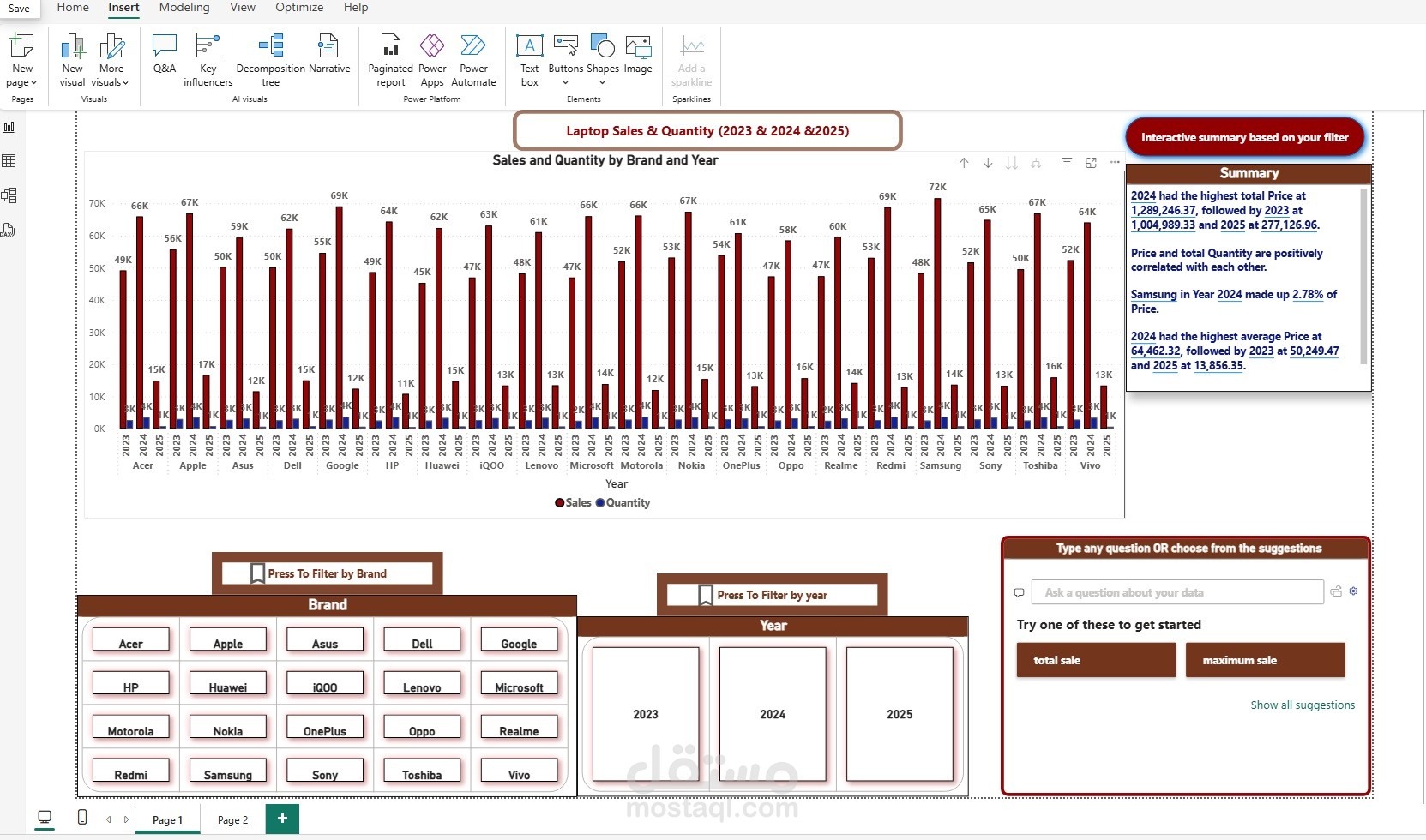Insert Key influencers visual
The height and width of the screenshot is (840, 1426).
click(x=208, y=60)
